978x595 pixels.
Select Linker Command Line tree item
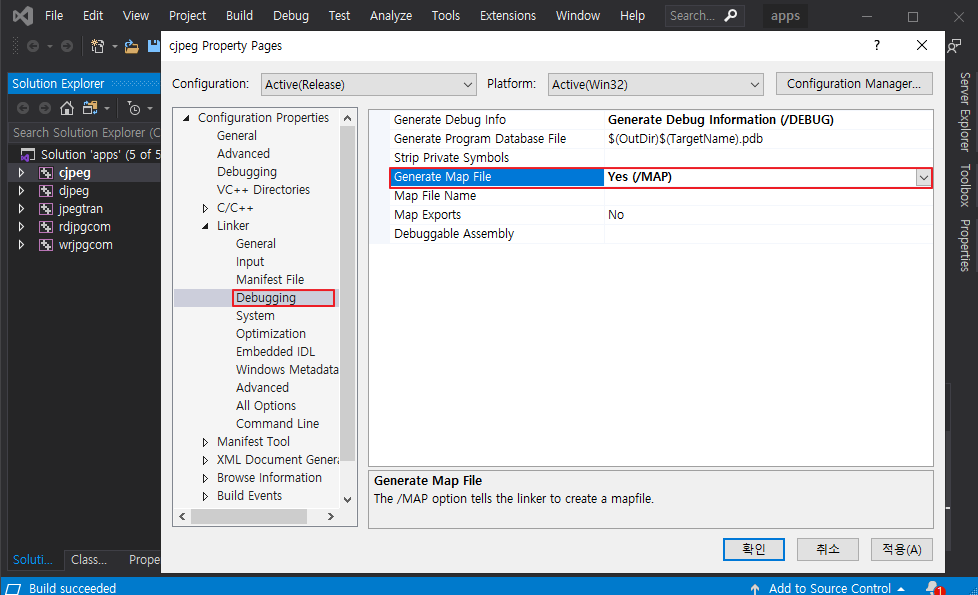[278, 423]
